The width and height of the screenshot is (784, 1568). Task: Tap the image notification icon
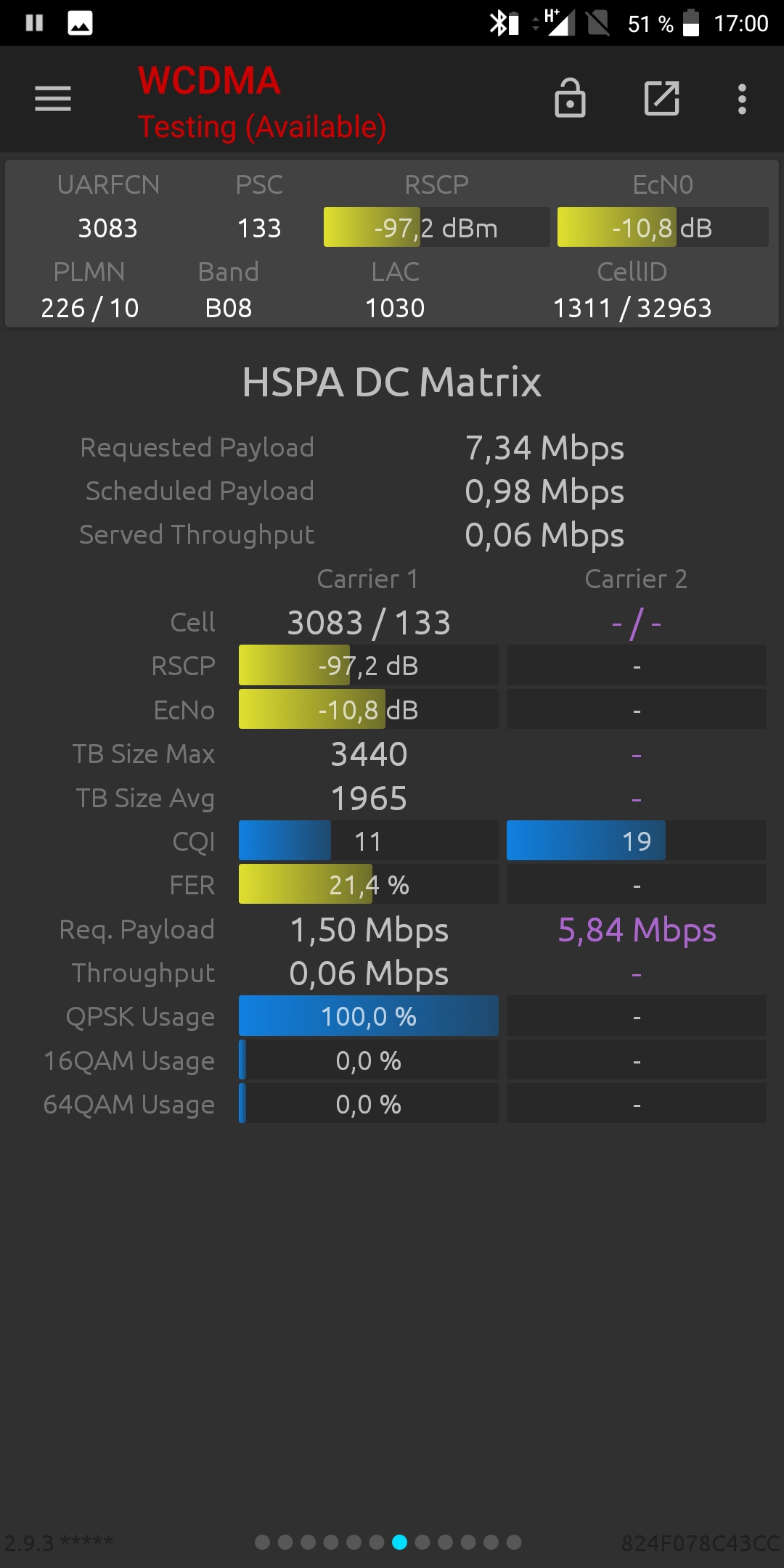coord(80,23)
